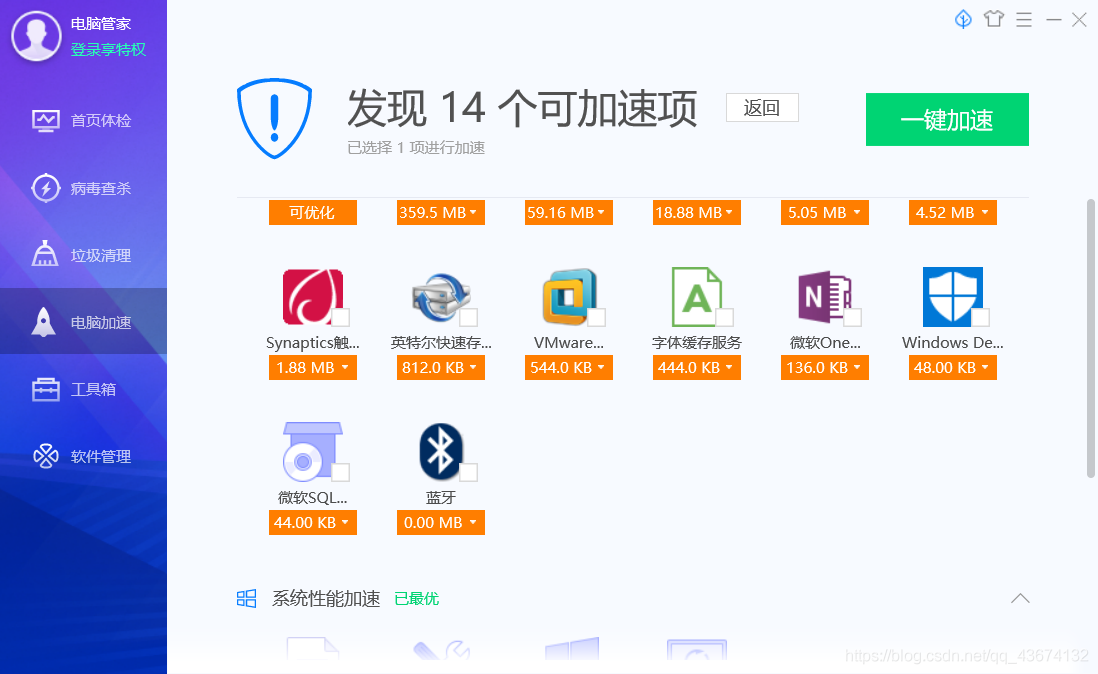Image resolution: width=1098 pixels, height=674 pixels.
Task: Expand the 5.05 MB dropdown
Action: pos(824,213)
